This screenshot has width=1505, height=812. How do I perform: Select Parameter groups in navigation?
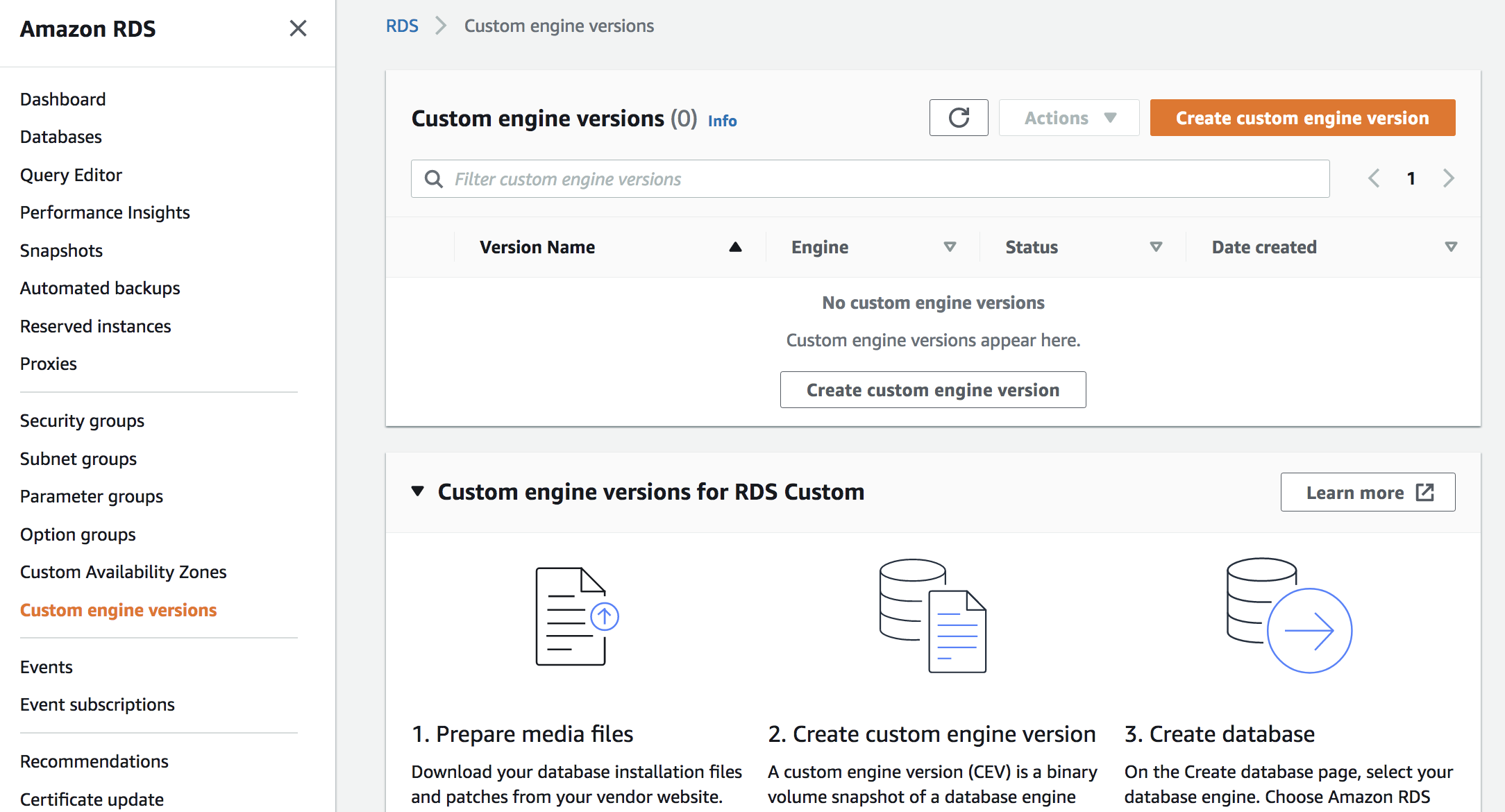point(92,496)
